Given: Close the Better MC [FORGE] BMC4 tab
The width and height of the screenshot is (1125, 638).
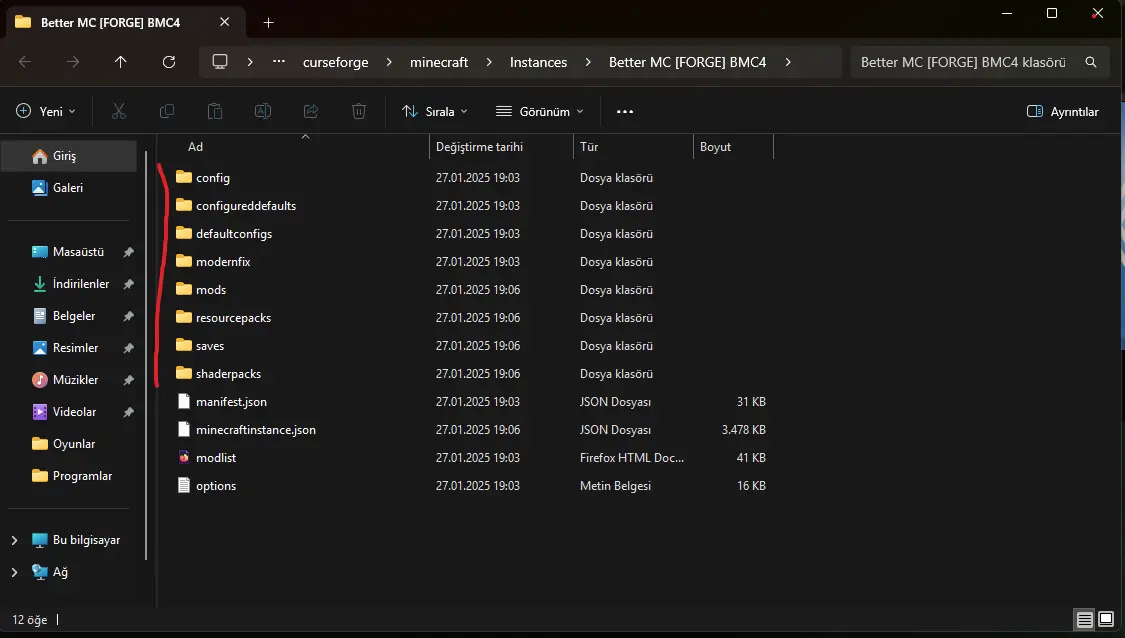Looking at the screenshot, I should 225,22.
